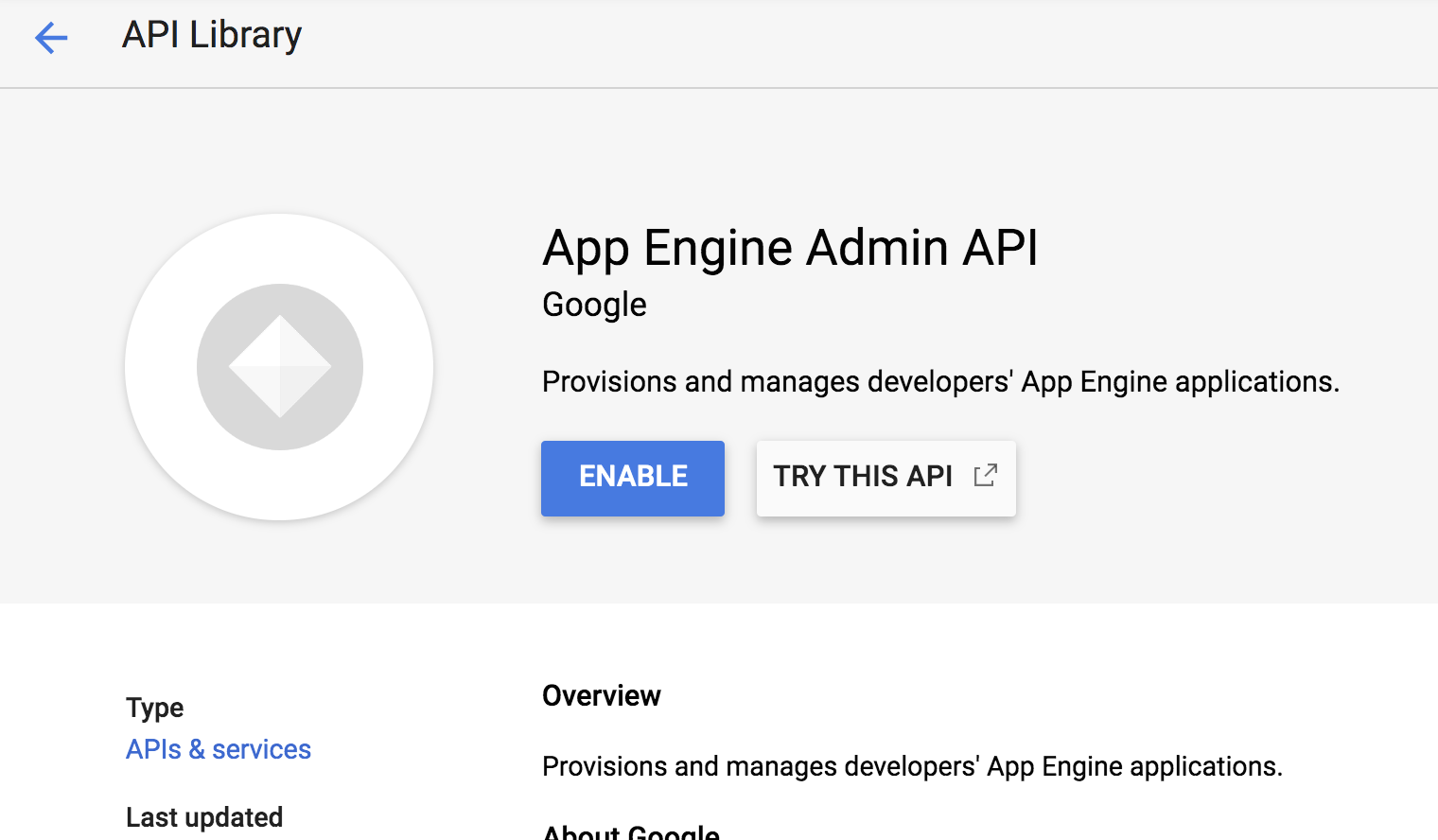Enable the App Engine Admin API
Image resolution: width=1438 pixels, height=840 pixels.
(632, 478)
